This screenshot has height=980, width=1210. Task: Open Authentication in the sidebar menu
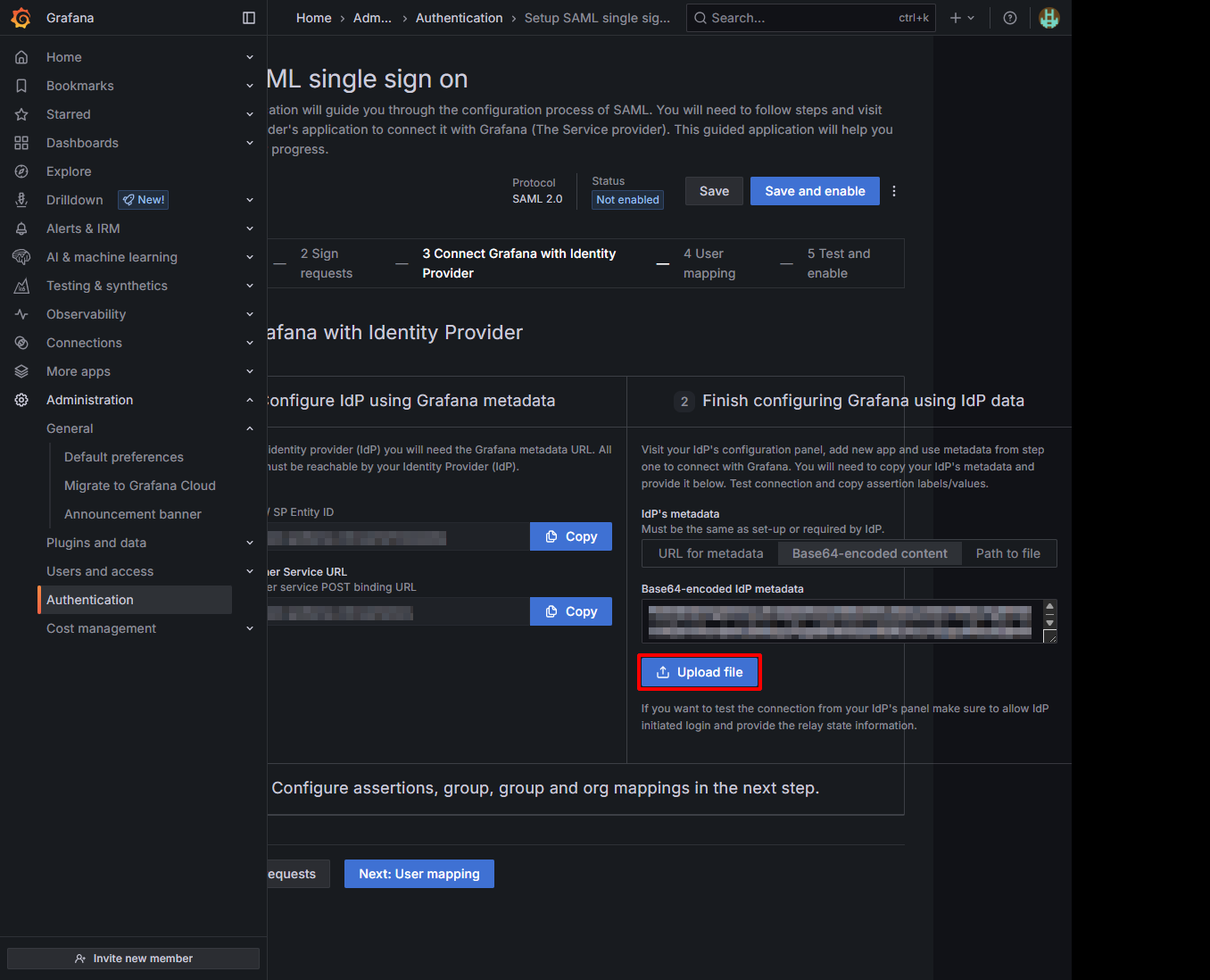click(x=90, y=600)
